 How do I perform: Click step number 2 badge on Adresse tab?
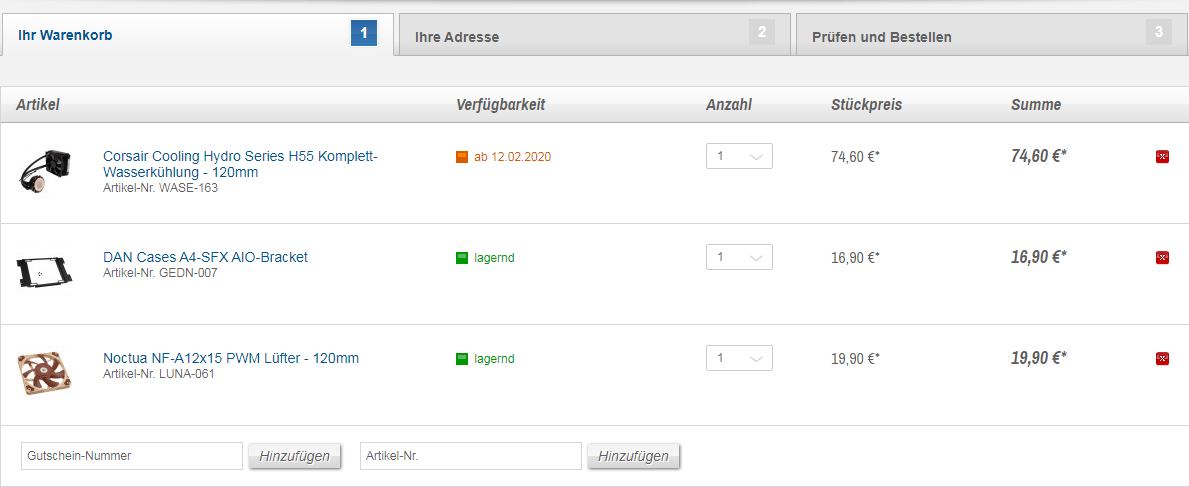[x=762, y=33]
